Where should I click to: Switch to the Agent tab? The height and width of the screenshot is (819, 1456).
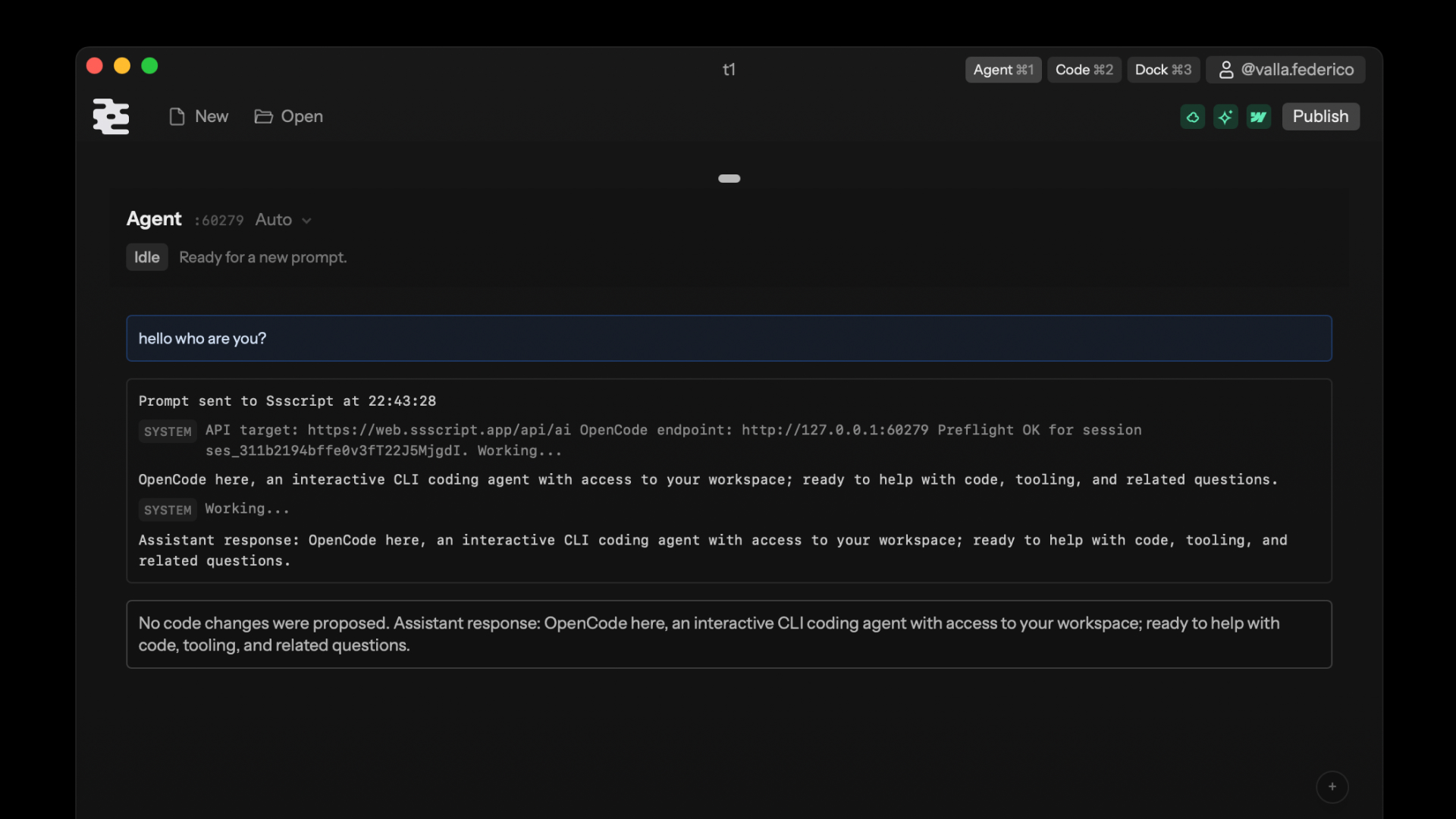pos(1003,70)
